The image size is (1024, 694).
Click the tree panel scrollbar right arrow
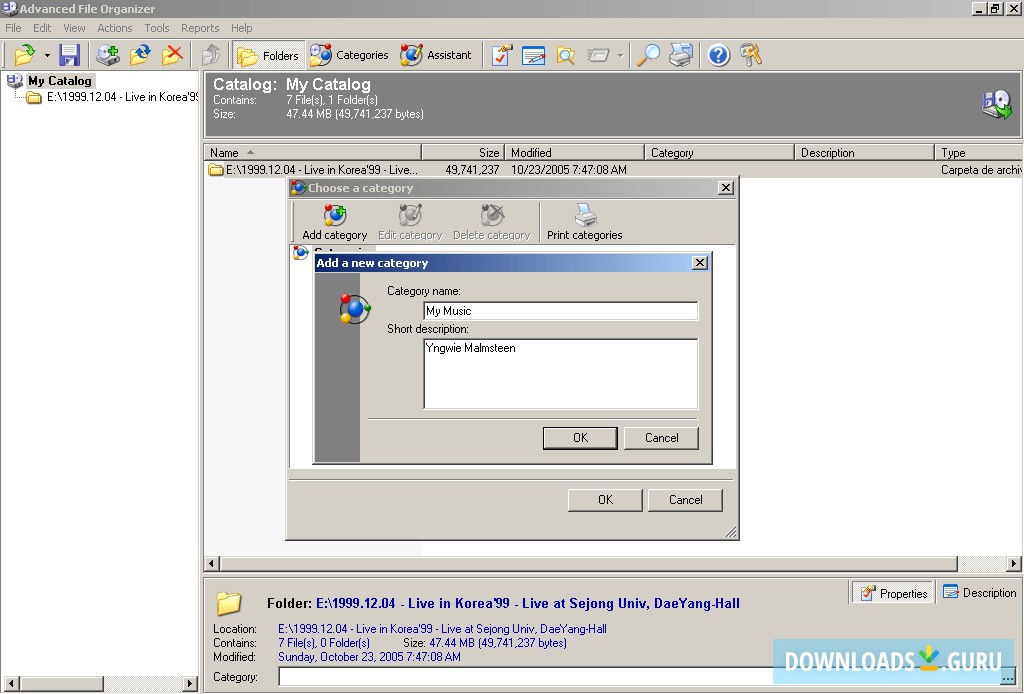pyautogui.click(x=190, y=684)
